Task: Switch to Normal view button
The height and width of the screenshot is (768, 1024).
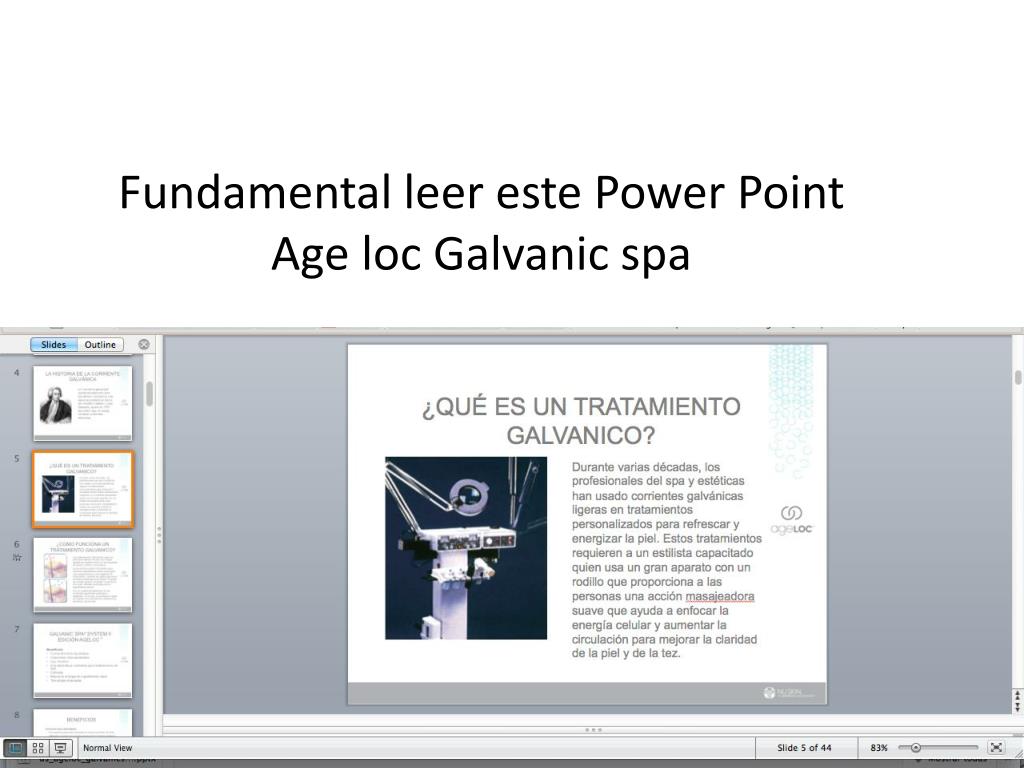Action: tap(14, 748)
